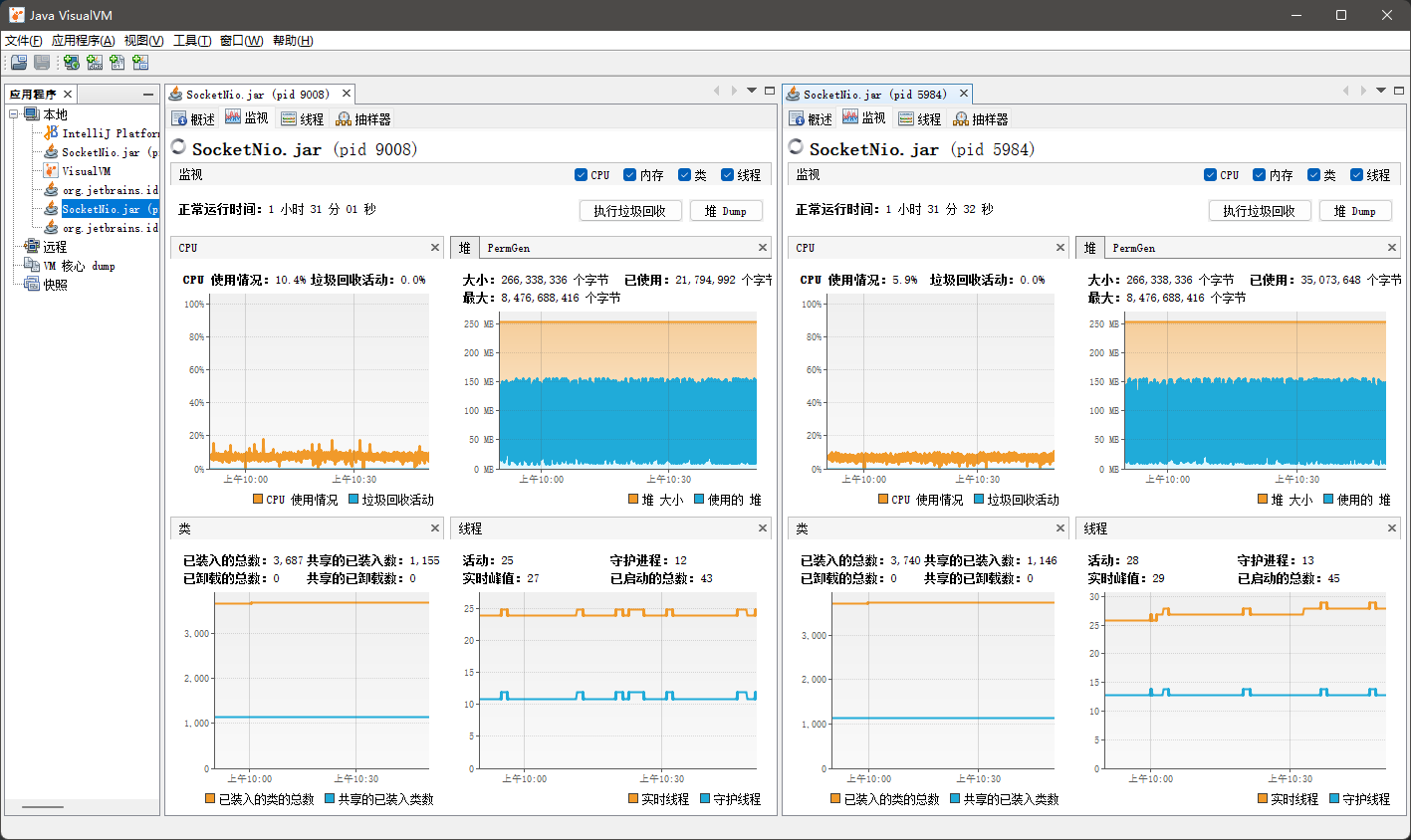
Task: Click the 远程 (Remote) hosts icon
Action: click(x=32, y=246)
